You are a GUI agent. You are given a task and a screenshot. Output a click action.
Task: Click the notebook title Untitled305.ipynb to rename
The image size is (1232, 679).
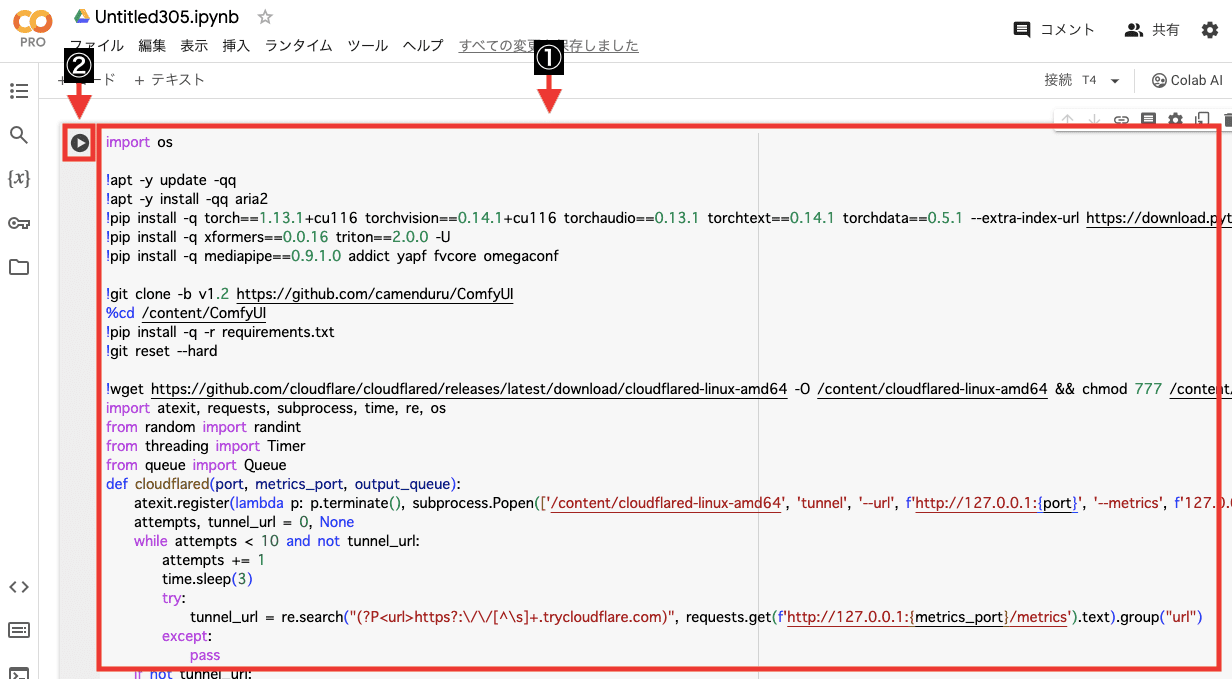coord(167,16)
